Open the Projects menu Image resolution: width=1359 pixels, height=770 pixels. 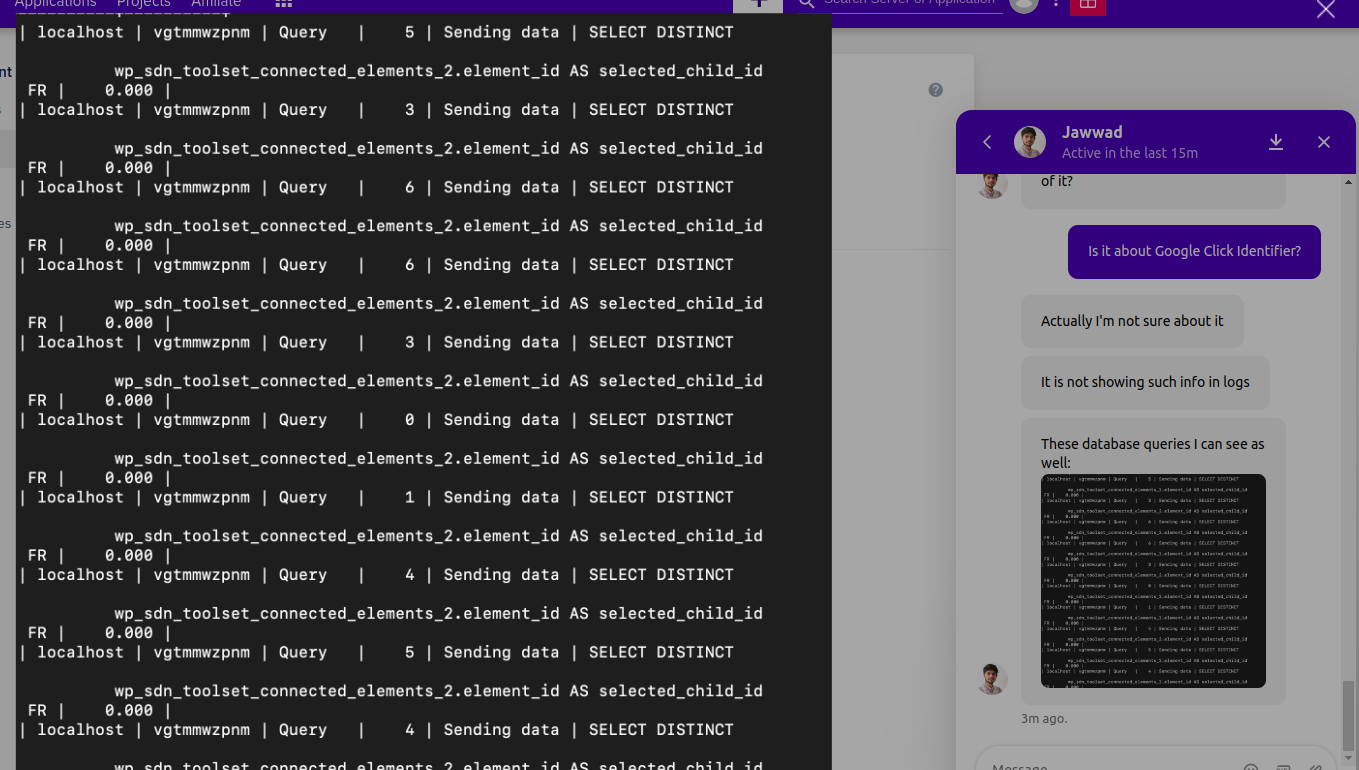pos(143,4)
